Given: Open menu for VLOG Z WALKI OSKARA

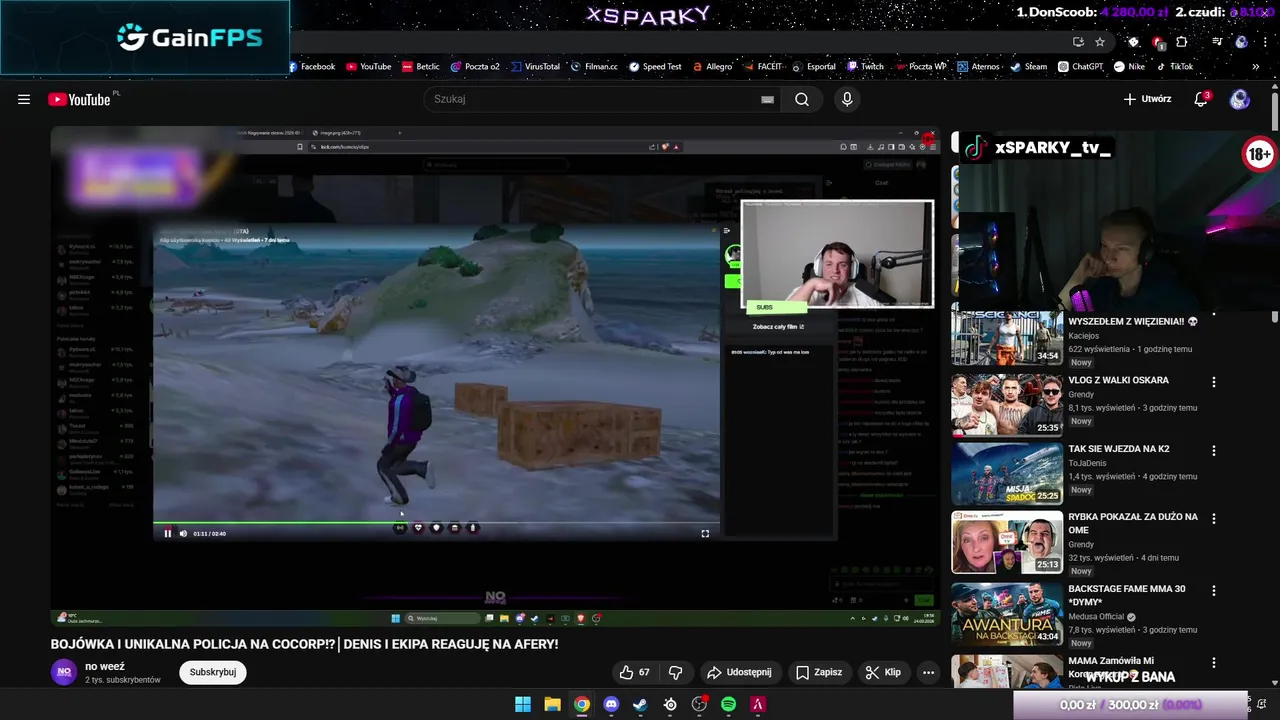Looking at the screenshot, I should click(x=1214, y=382).
